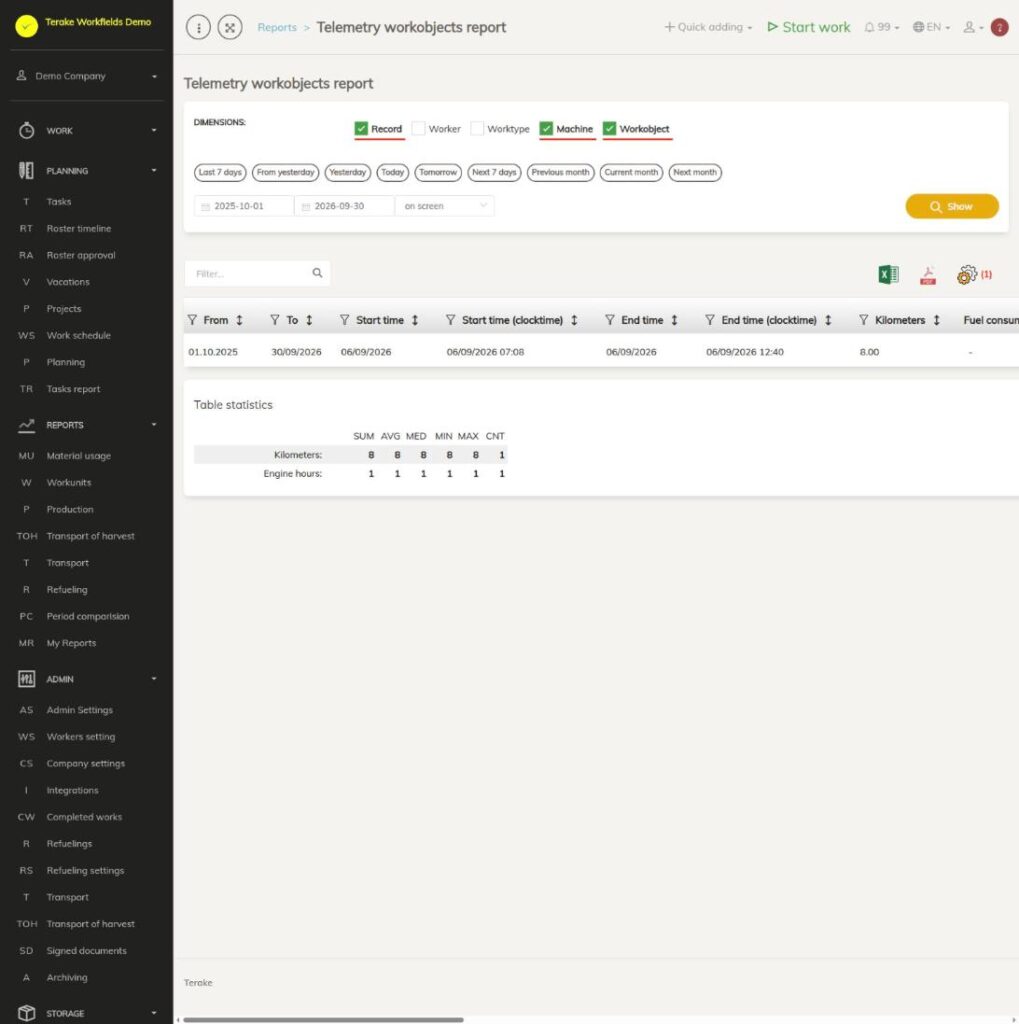1019x1024 pixels.
Task: Sort the From column arrows
Action: coord(240,320)
